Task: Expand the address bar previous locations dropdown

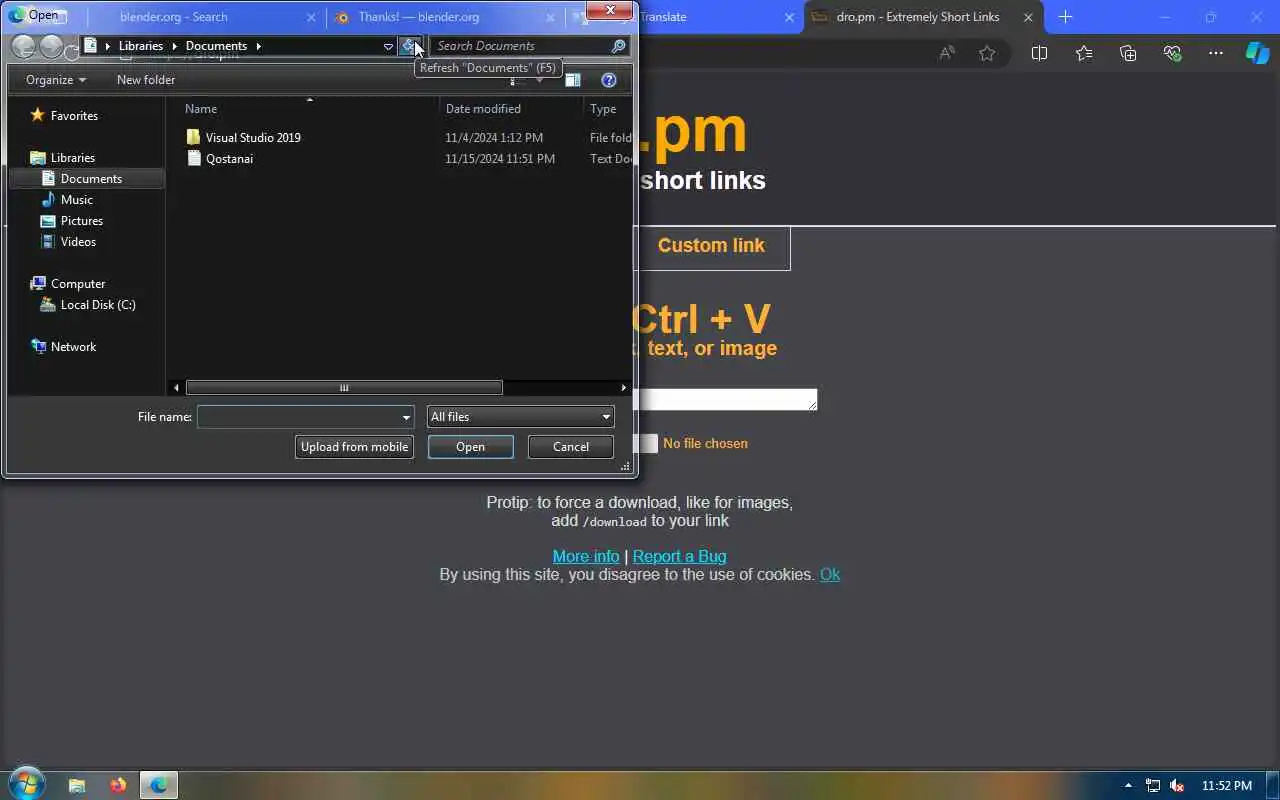Action: click(x=388, y=46)
